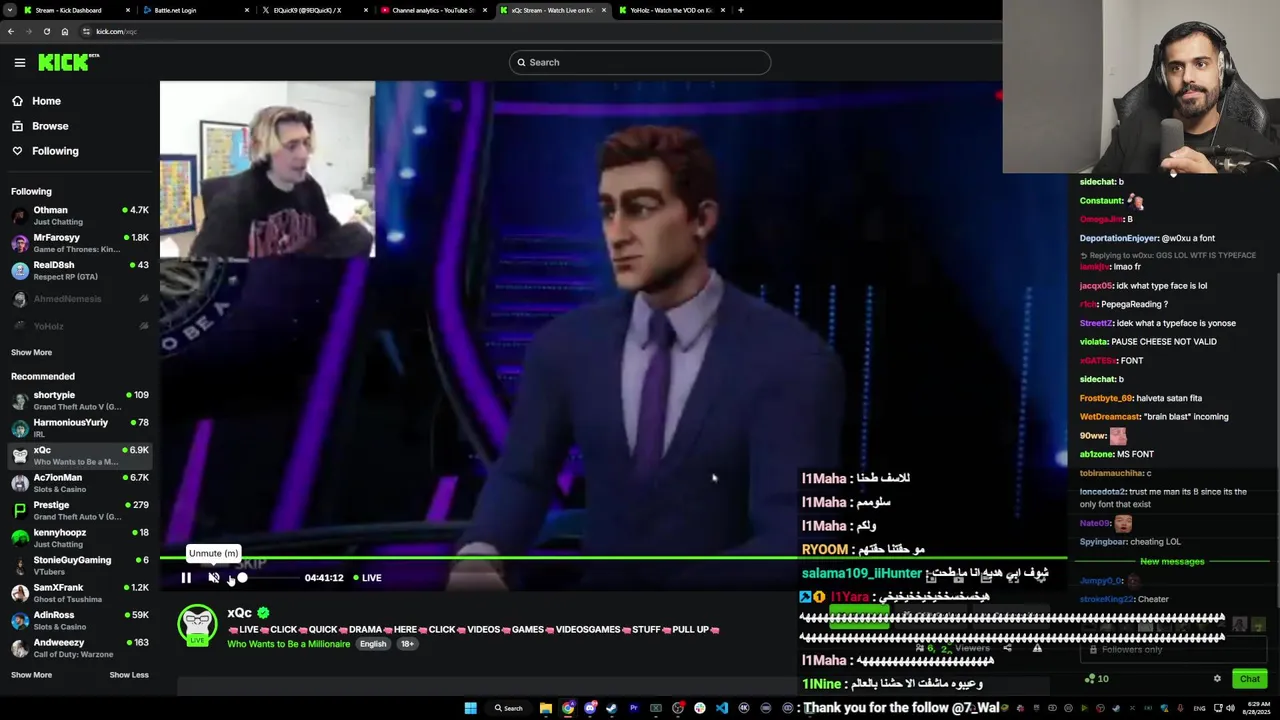Click the kick.com address bar

[x=540, y=31]
